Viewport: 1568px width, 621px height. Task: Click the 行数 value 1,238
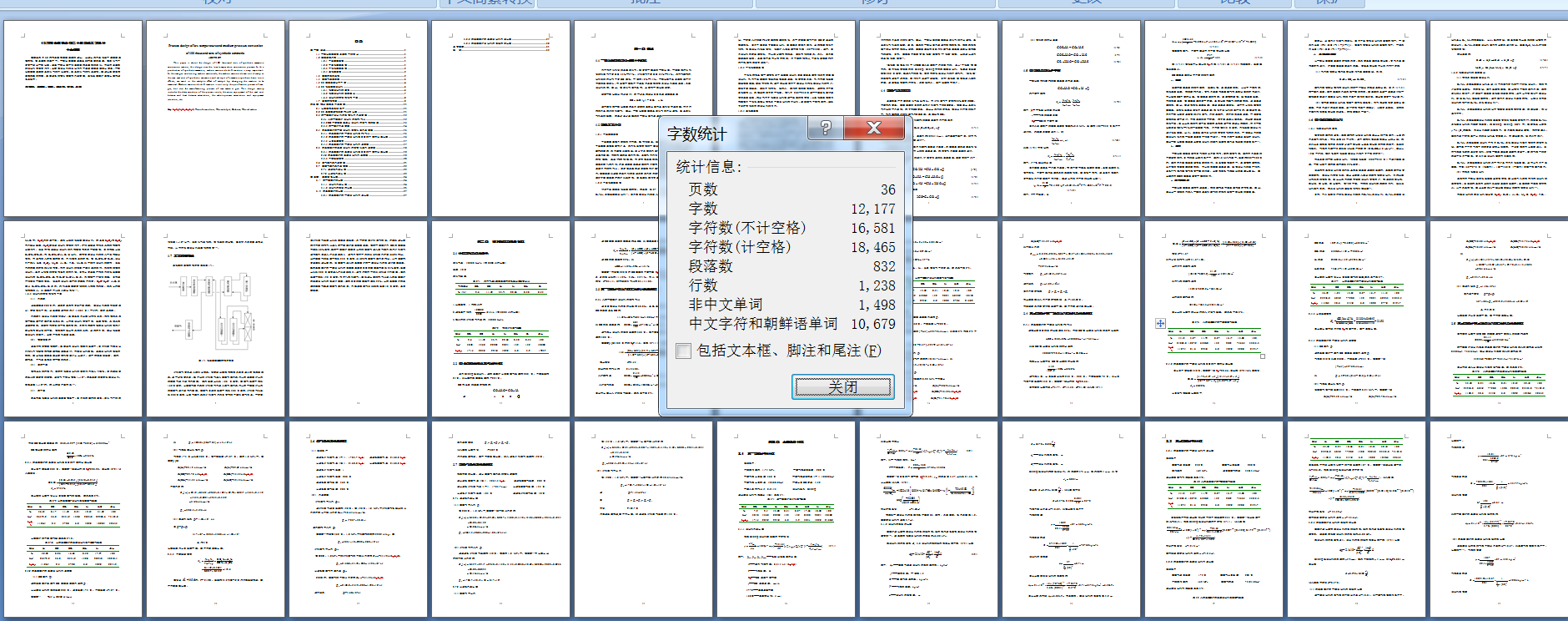point(877,285)
